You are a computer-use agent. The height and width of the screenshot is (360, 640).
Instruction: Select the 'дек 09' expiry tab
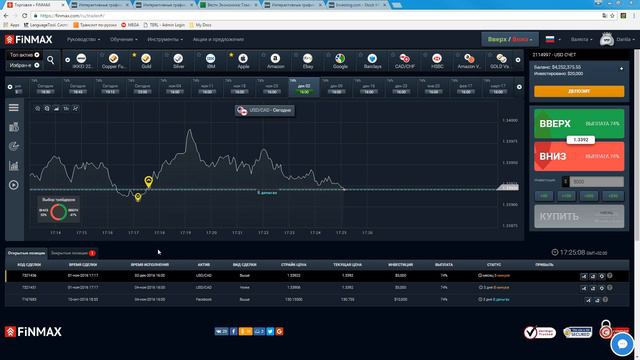coord(336,88)
